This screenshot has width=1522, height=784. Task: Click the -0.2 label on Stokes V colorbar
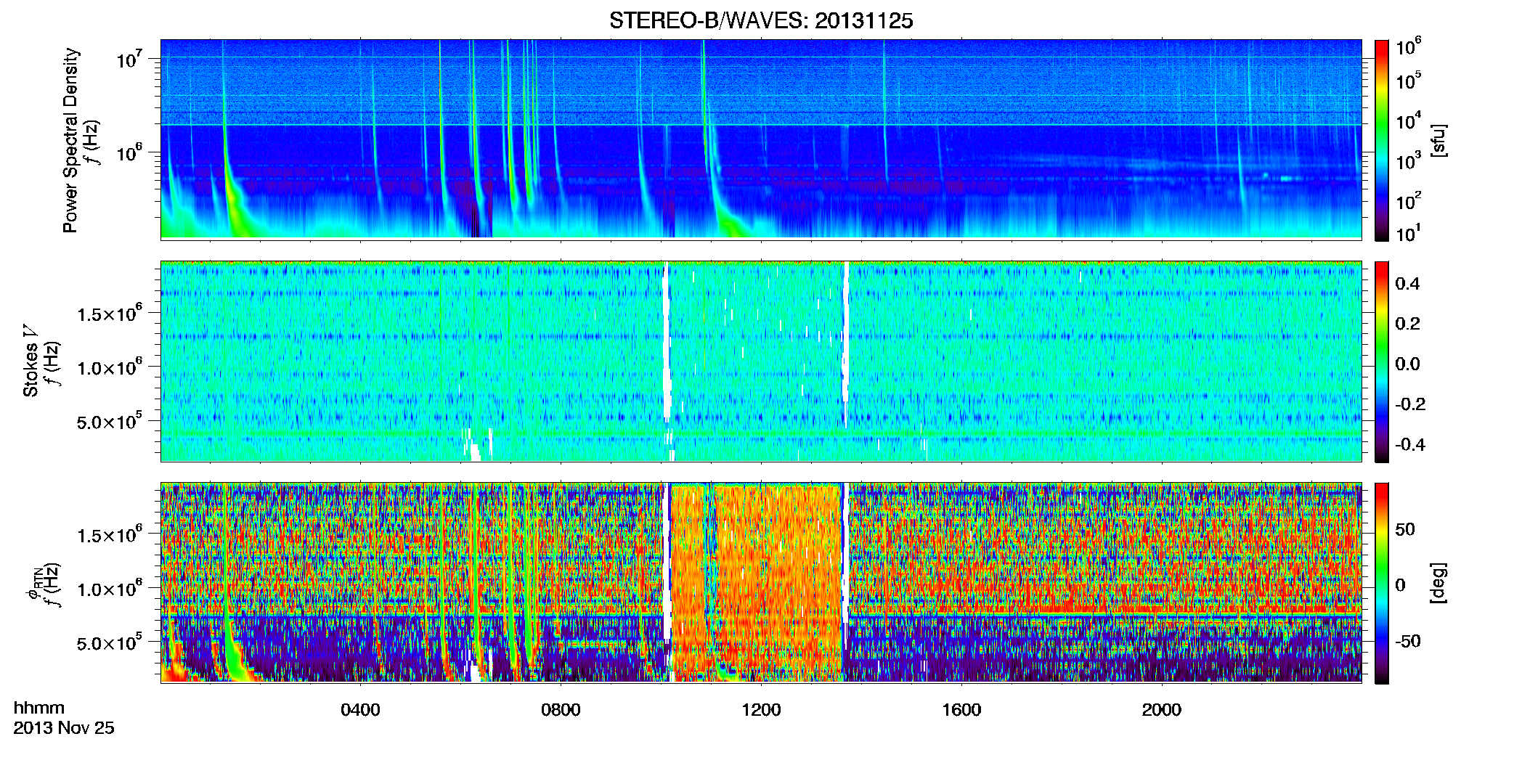[1410, 404]
